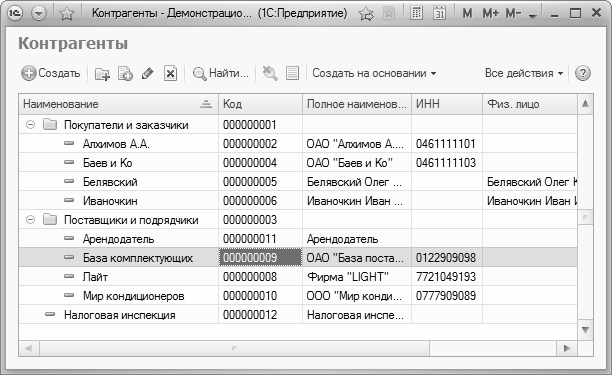Select the Мир кондиционеров row
The width and height of the screenshot is (612, 375).
click(298, 296)
